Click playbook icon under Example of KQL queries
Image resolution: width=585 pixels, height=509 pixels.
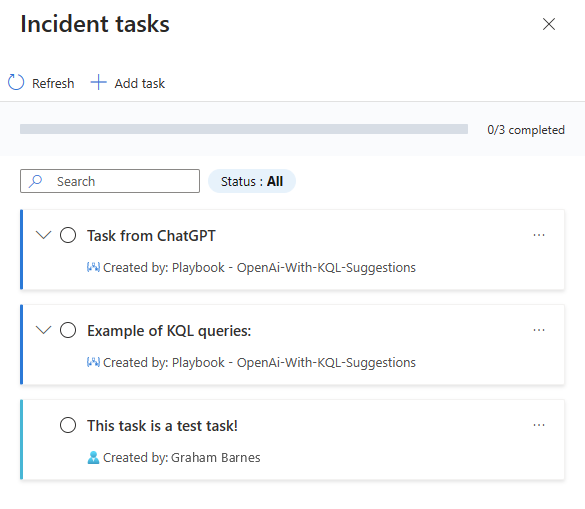click(93, 362)
